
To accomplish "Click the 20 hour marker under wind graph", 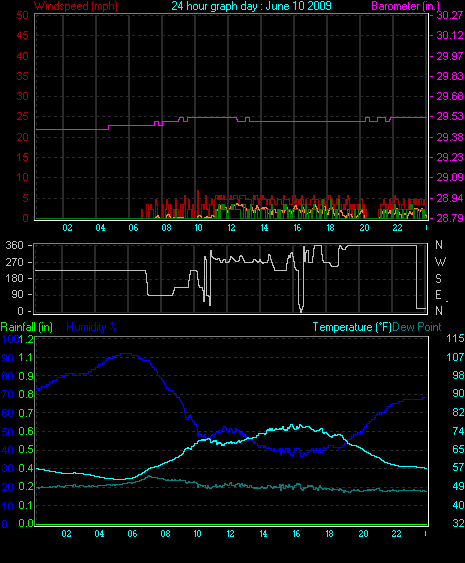I will click(364, 228).
